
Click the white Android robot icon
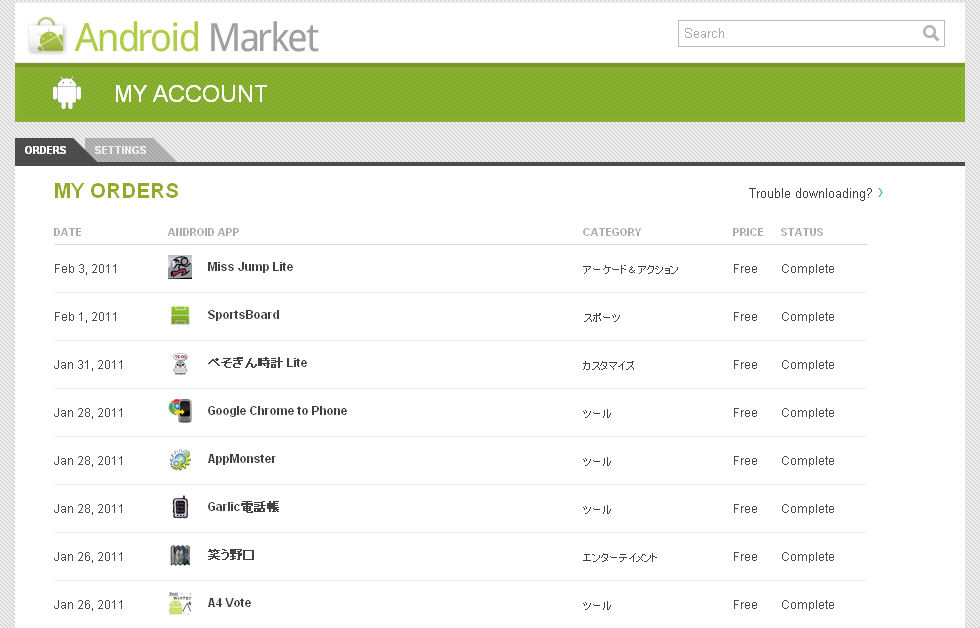point(67,93)
